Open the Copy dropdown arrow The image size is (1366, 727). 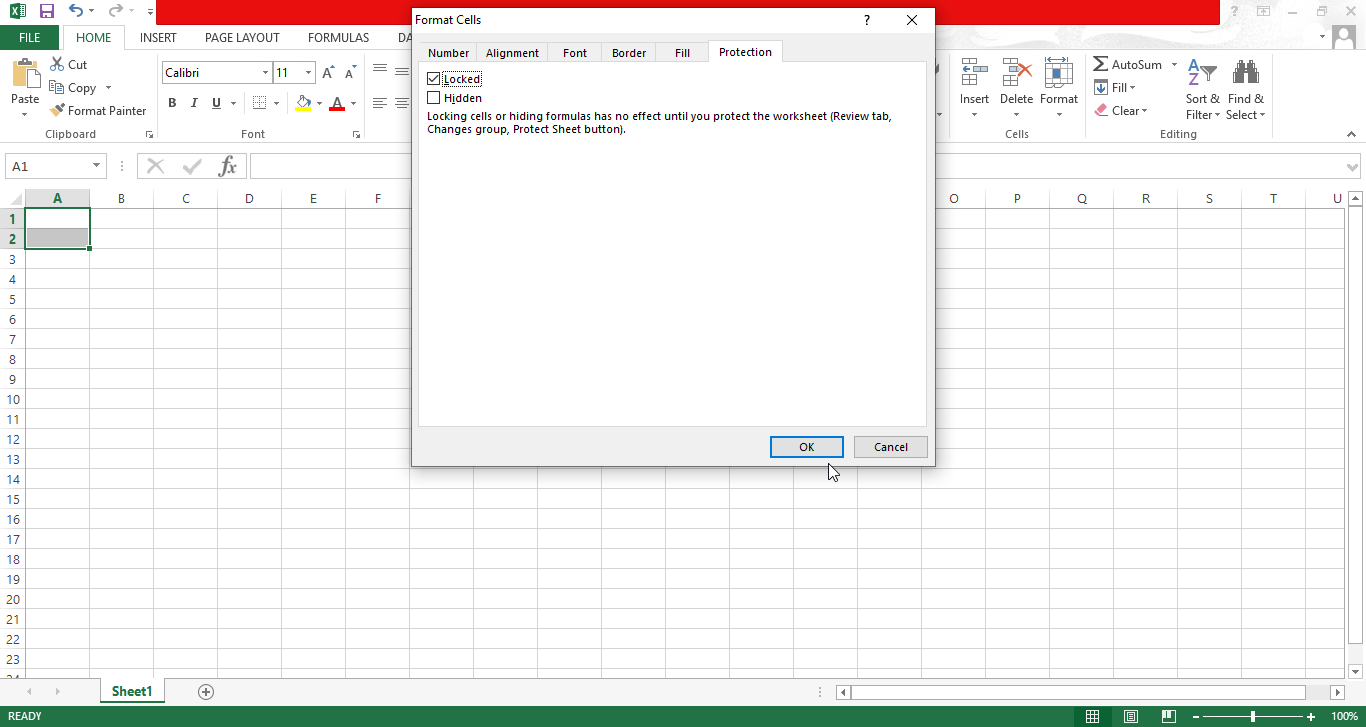click(x=108, y=88)
